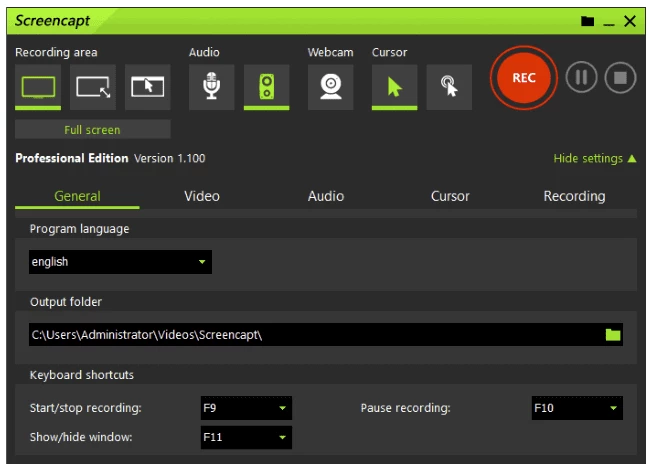Enable the webcam capture icon
The image size is (653, 470).
pos(330,87)
